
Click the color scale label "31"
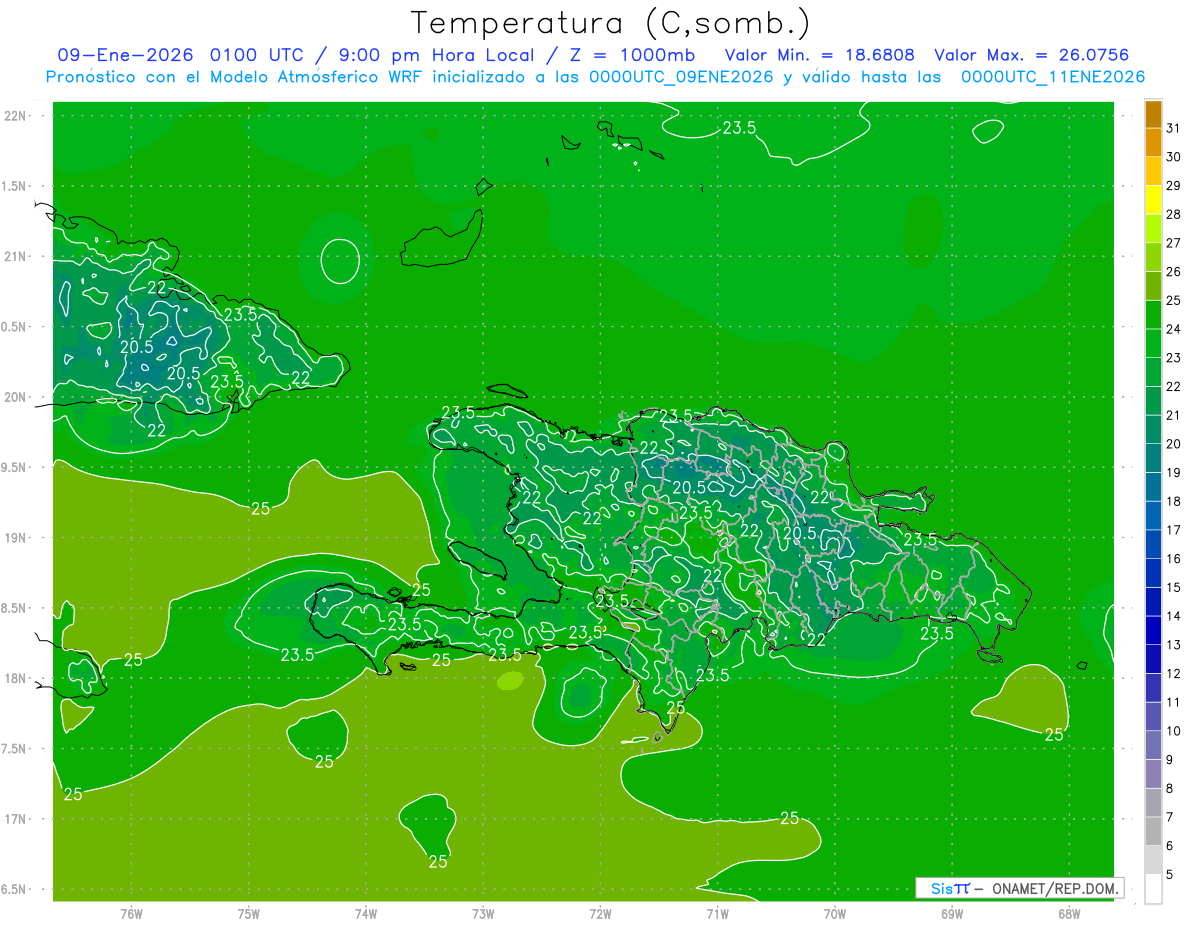click(x=1174, y=129)
